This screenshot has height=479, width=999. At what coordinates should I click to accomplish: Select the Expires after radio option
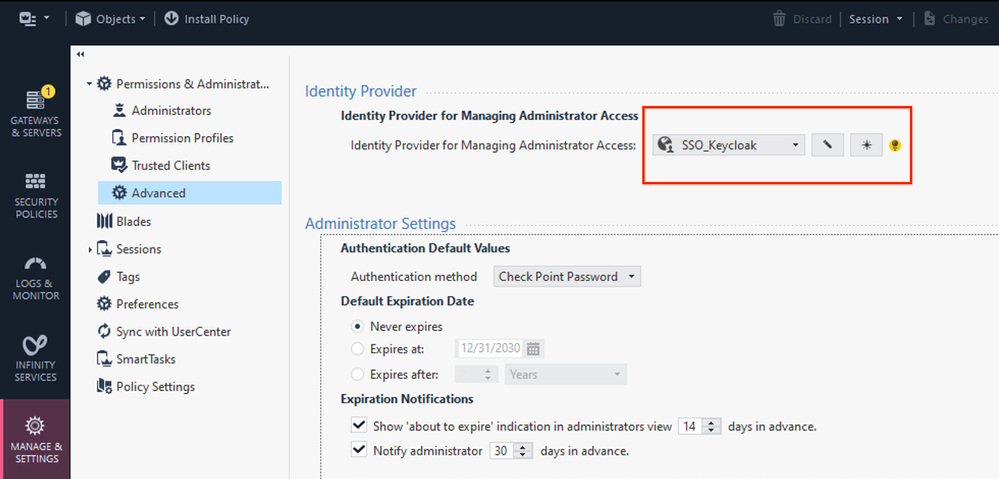pyautogui.click(x=358, y=374)
